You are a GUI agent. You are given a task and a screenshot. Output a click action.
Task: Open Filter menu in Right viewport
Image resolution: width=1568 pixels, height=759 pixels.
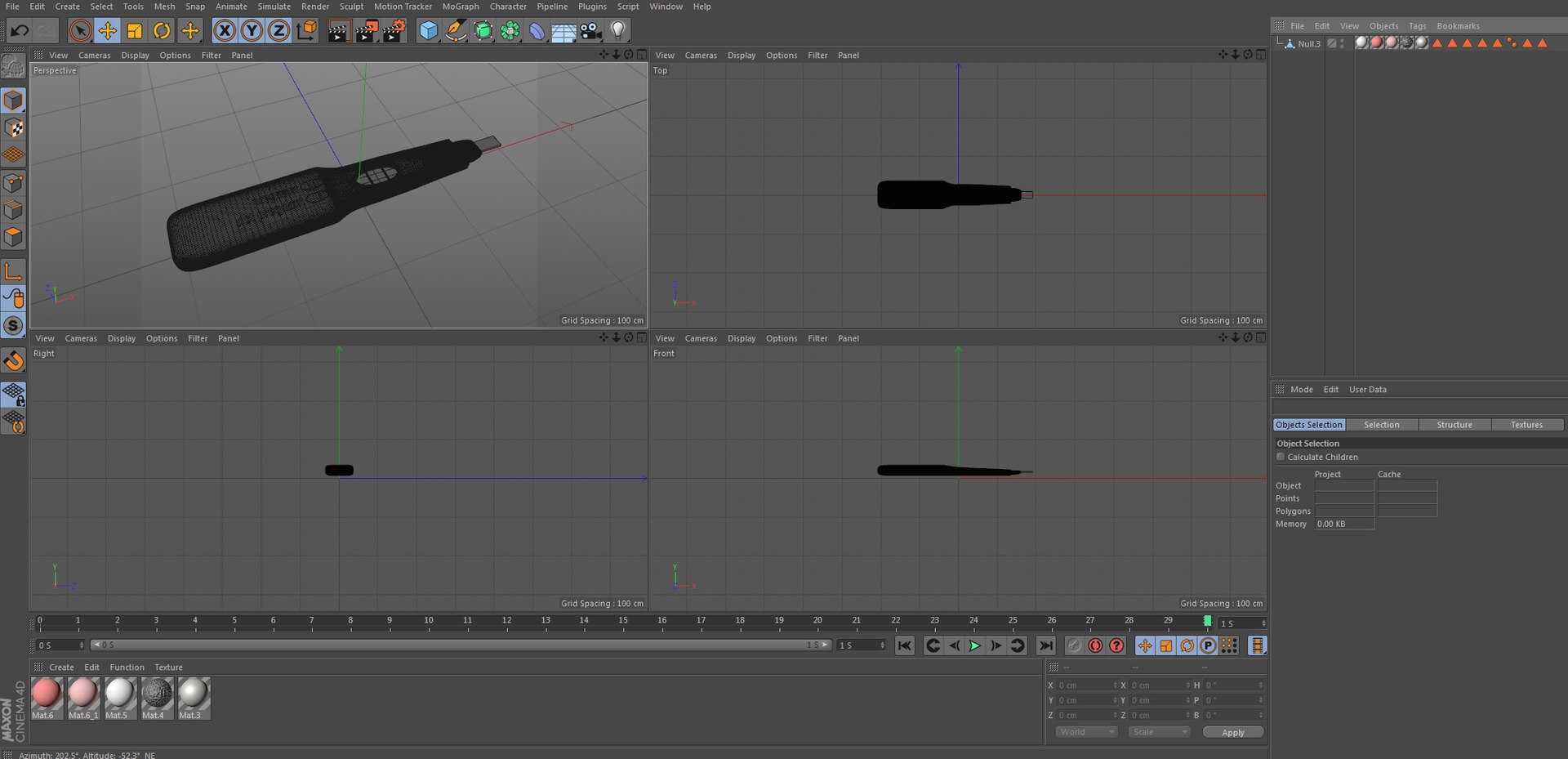click(x=198, y=338)
